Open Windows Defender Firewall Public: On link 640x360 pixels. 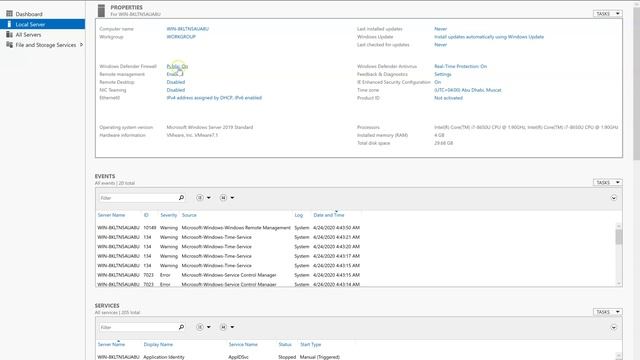click(x=177, y=66)
